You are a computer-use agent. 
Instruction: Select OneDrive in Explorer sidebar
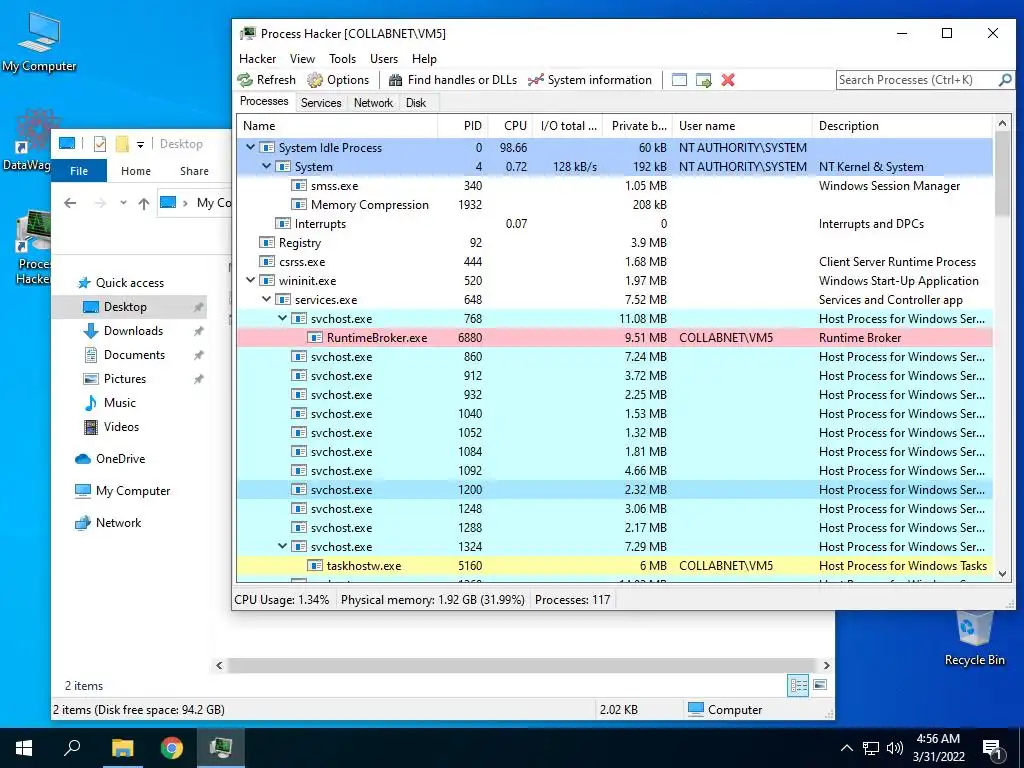click(120, 458)
